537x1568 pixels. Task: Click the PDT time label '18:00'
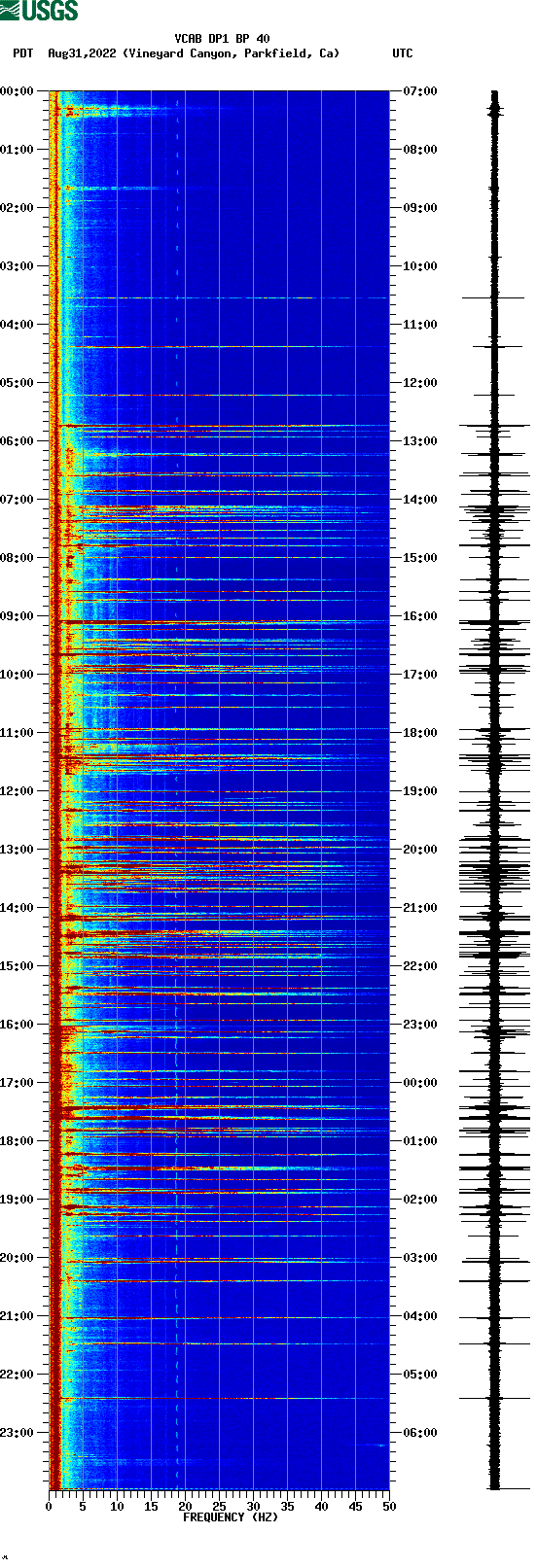(17, 1141)
